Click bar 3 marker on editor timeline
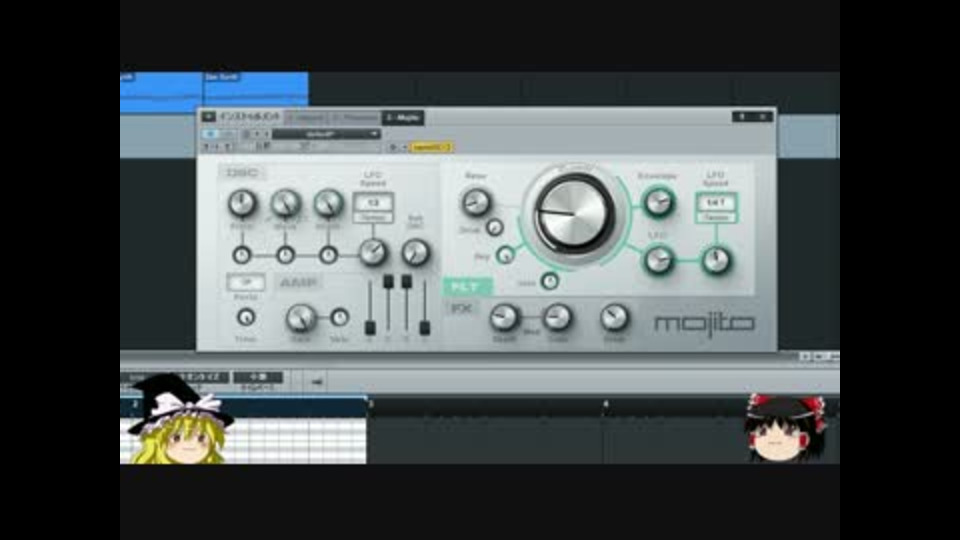960x540 pixels. 370,404
